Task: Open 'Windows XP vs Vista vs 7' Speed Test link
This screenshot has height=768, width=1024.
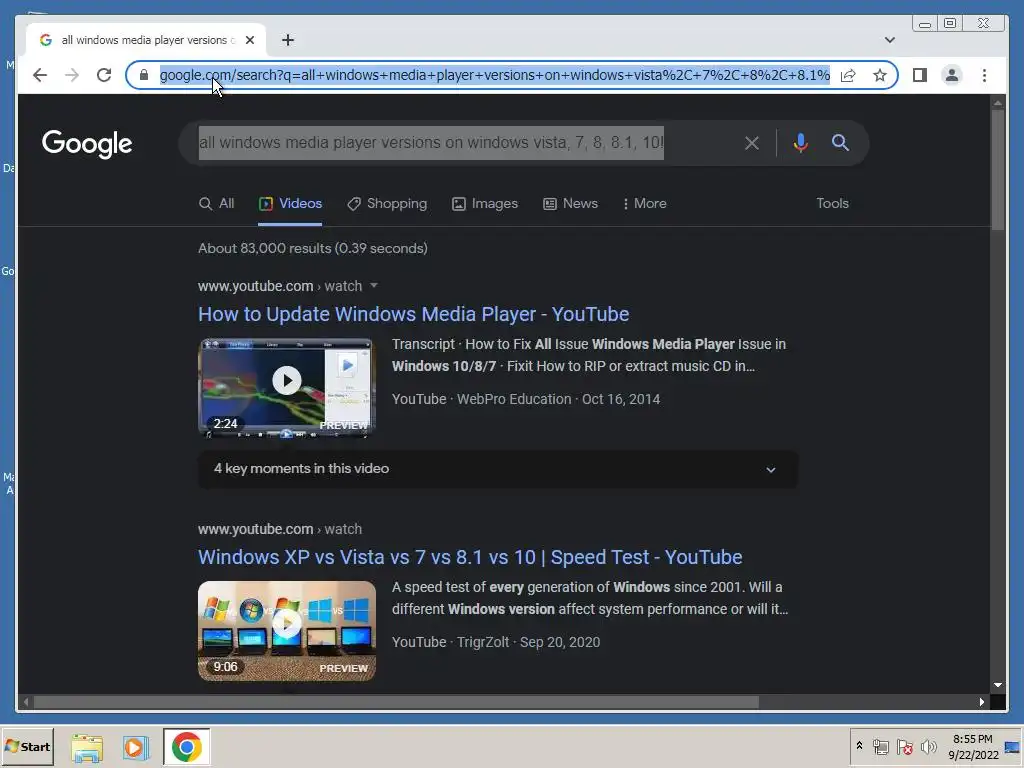Action: pos(470,557)
